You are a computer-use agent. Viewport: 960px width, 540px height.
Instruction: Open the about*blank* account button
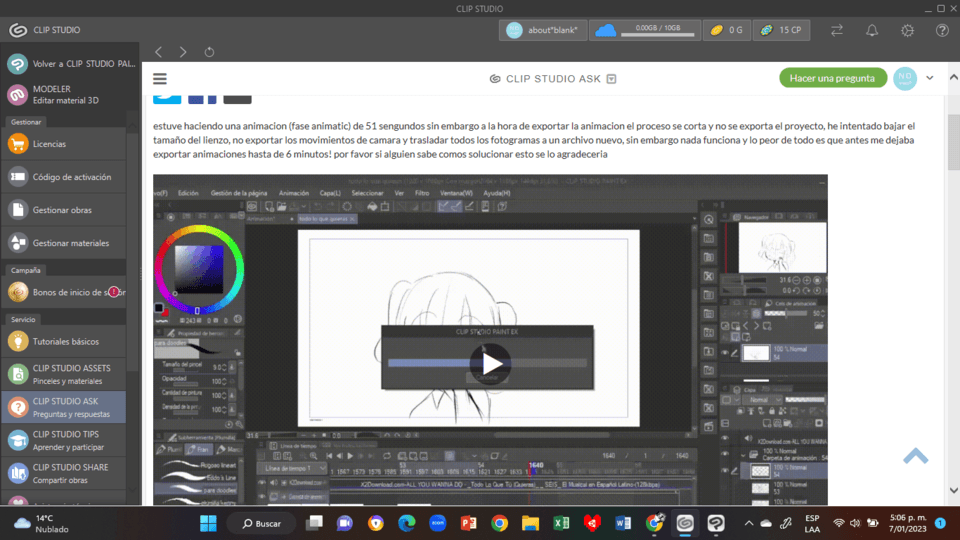pyautogui.click(x=542, y=30)
